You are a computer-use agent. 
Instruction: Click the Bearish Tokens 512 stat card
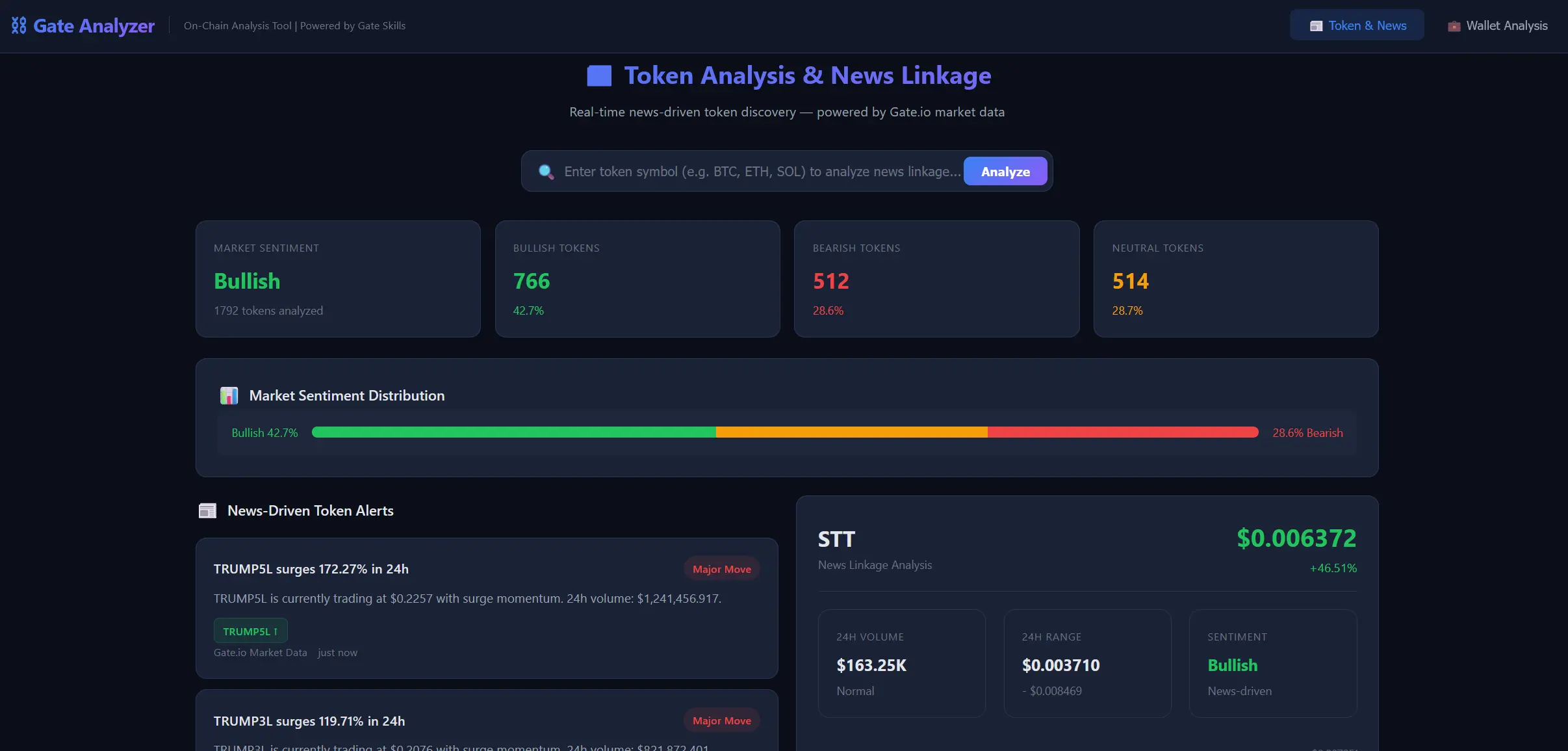936,278
